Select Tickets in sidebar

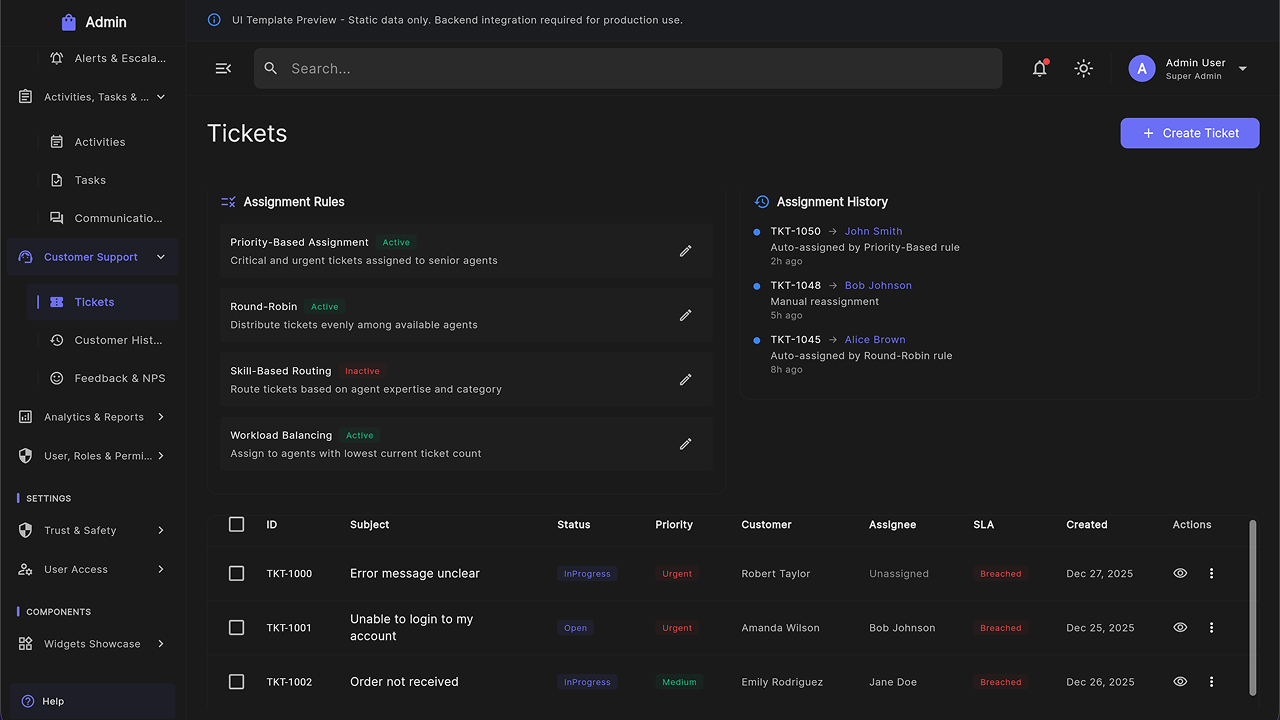(x=103, y=302)
